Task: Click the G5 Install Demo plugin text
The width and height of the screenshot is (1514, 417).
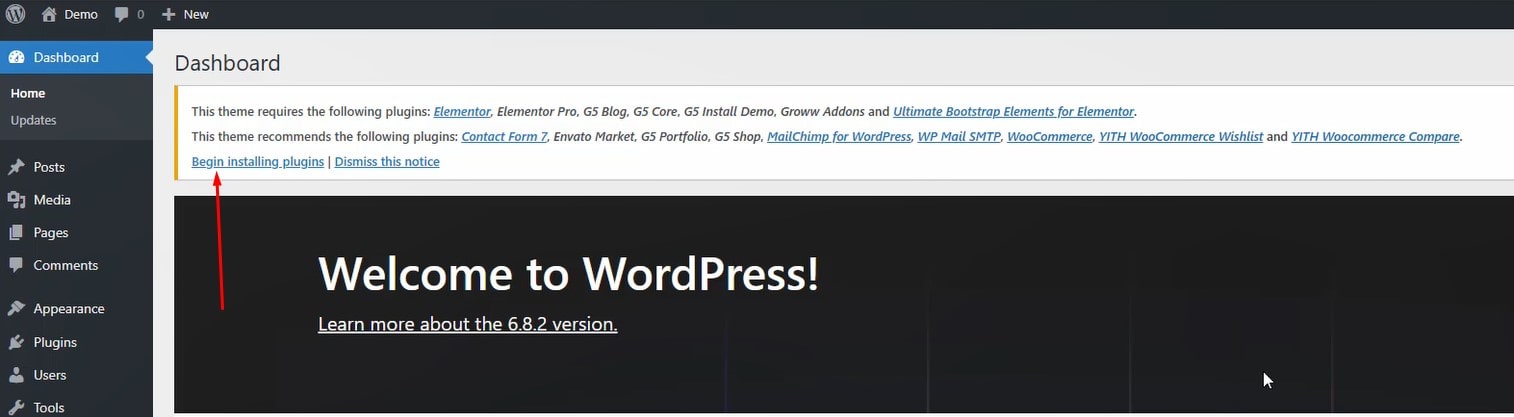Action: tap(729, 112)
